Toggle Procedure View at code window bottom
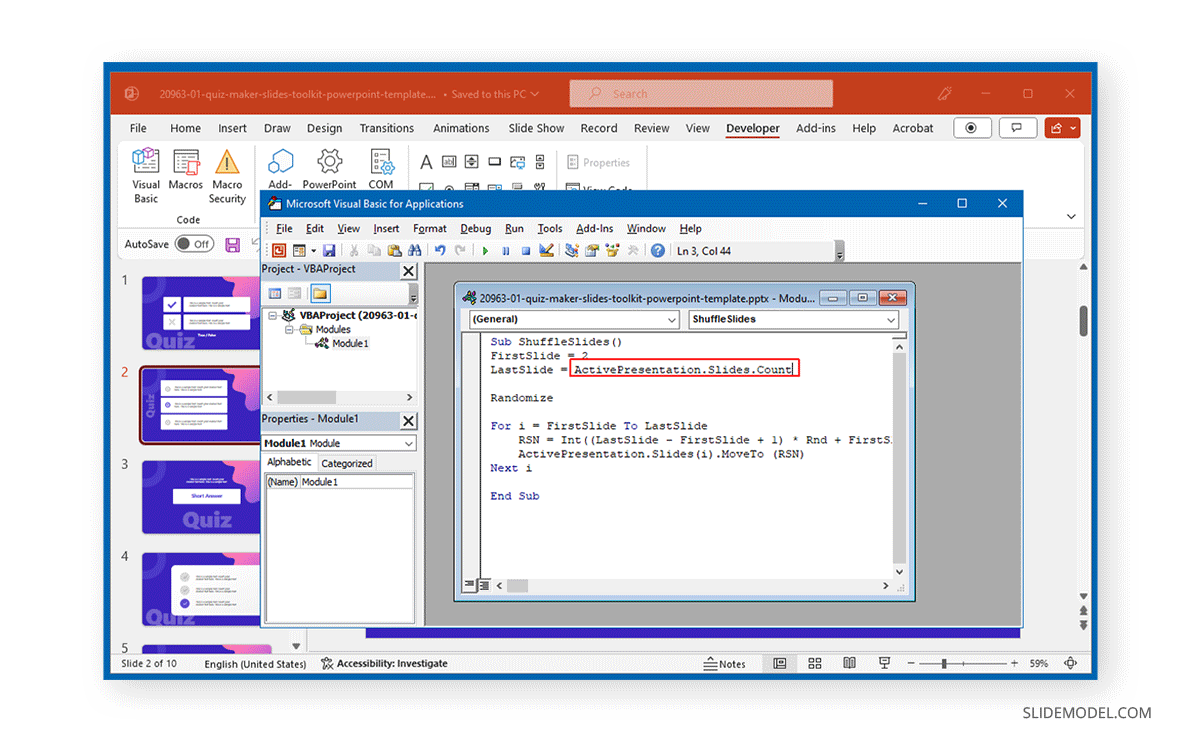The image size is (1200, 743). point(471,586)
